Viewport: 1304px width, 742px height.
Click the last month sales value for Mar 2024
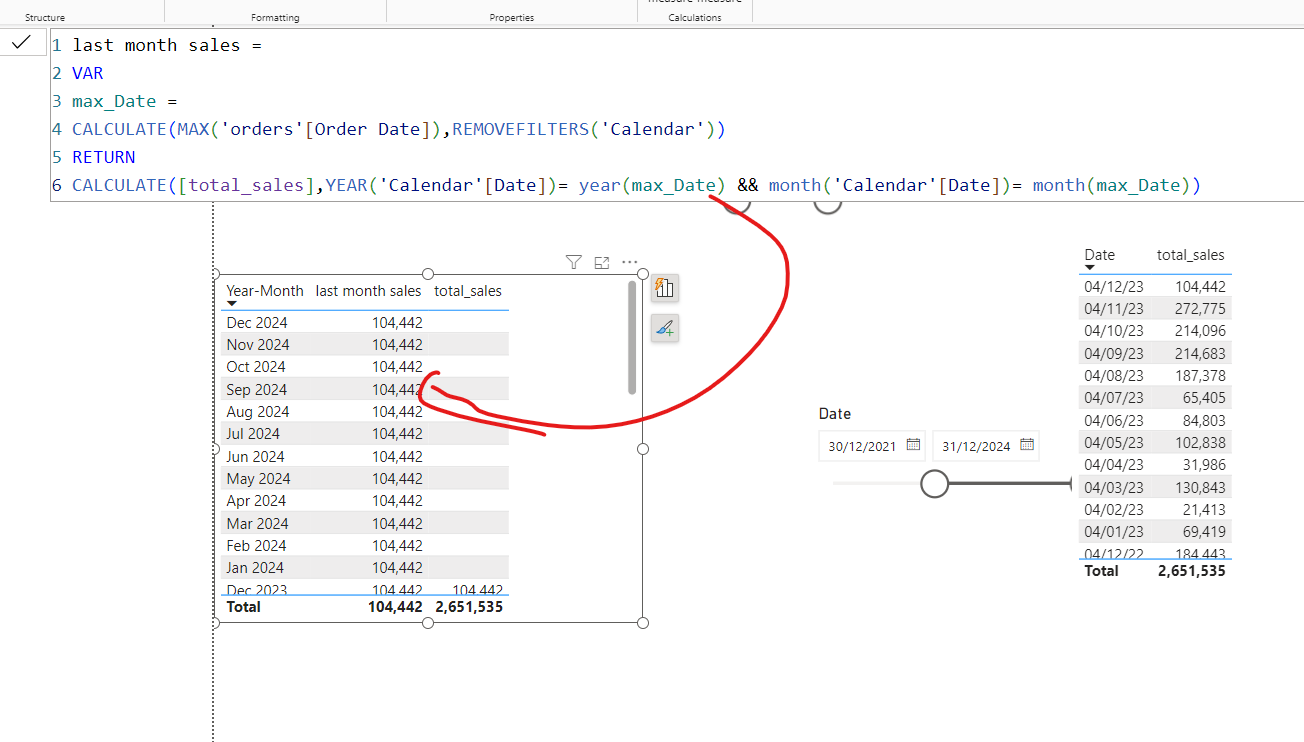click(397, 523)
